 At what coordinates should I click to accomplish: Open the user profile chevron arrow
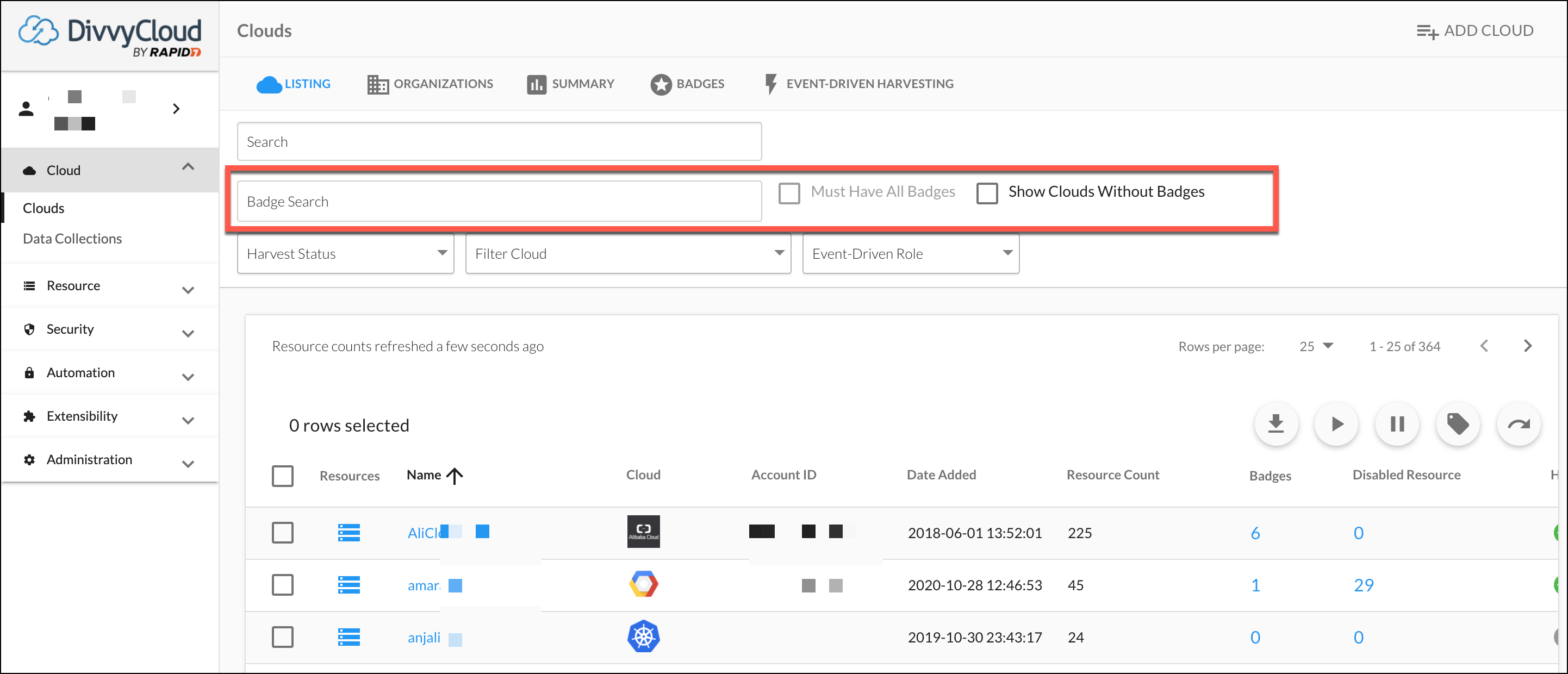coord(176,109)
